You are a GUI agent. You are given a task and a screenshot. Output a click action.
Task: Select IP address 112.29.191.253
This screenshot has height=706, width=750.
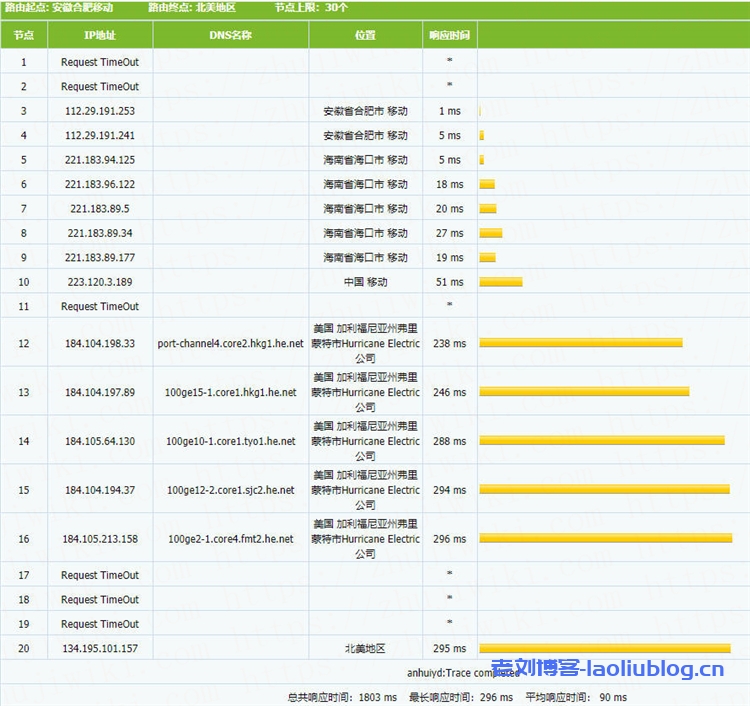[100, 111]
